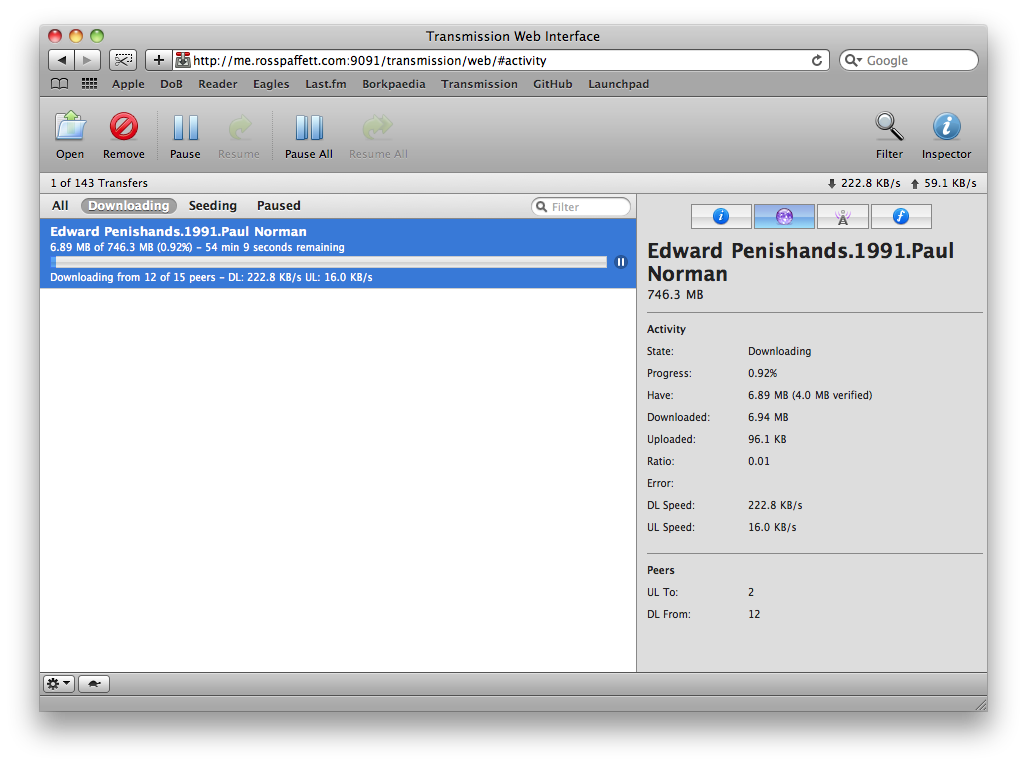The height and width of the screenshot is (766, 1027).
Task: Reload the page
Action: click(817, 60)
